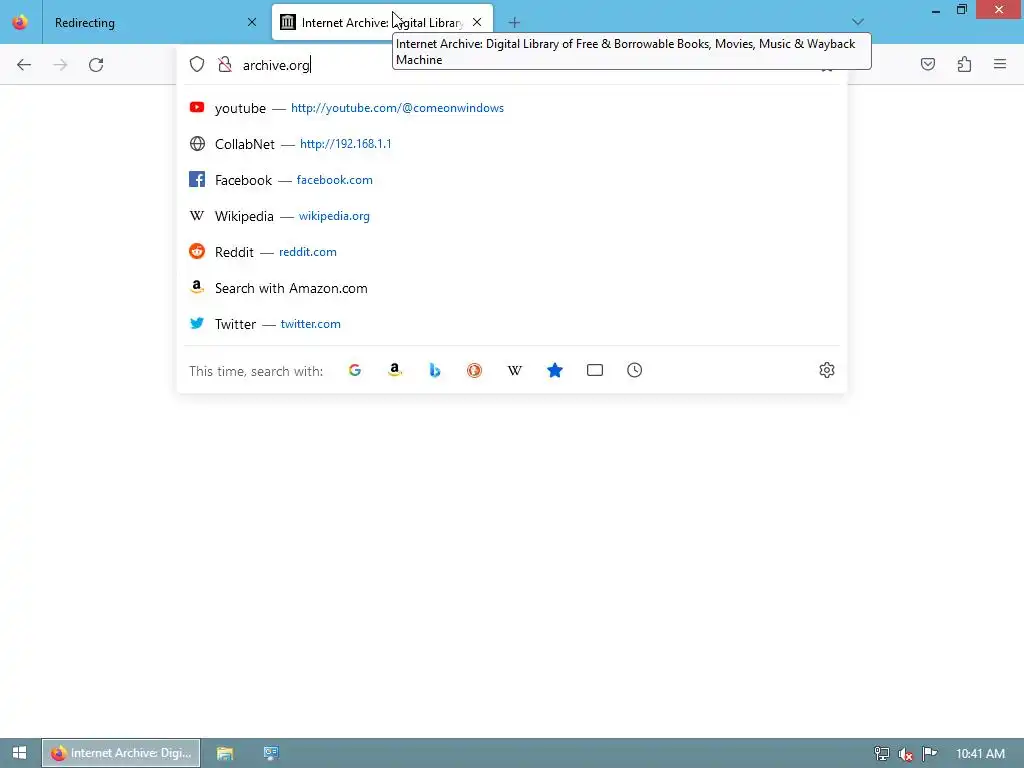
Task: Search this time with Google
Action: point(355,370)
